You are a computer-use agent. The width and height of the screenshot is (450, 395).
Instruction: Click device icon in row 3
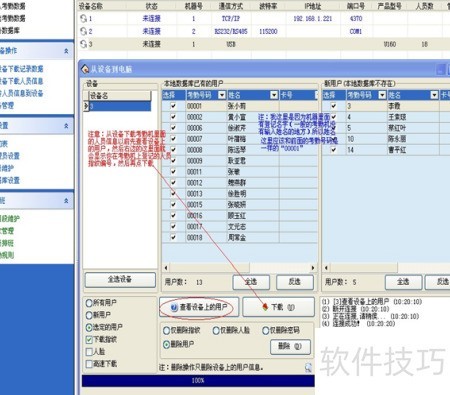83,44
